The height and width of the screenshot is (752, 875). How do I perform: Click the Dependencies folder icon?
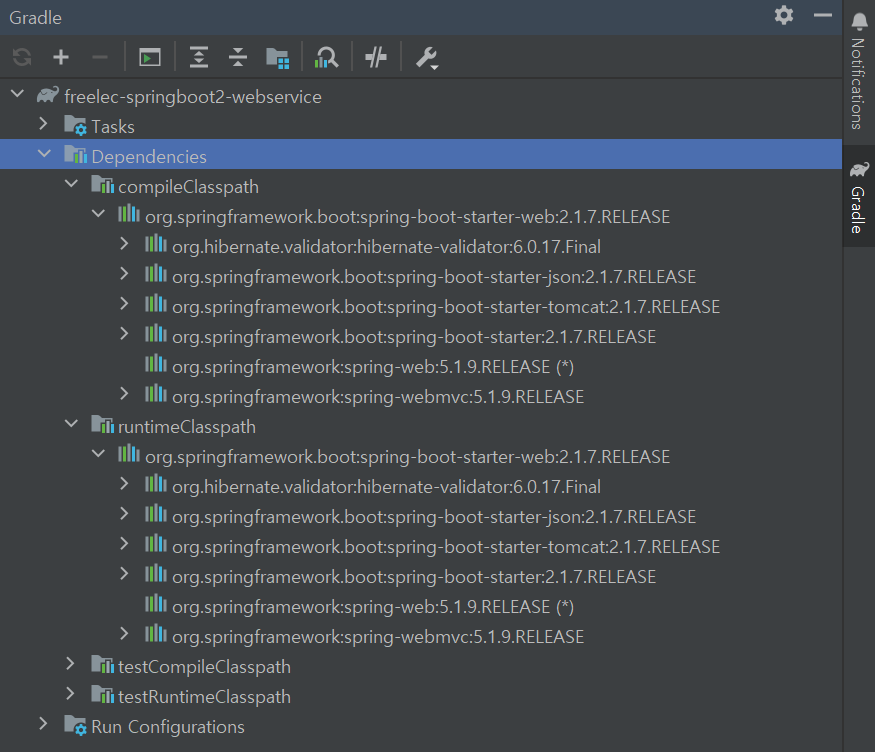click(75, 155)
